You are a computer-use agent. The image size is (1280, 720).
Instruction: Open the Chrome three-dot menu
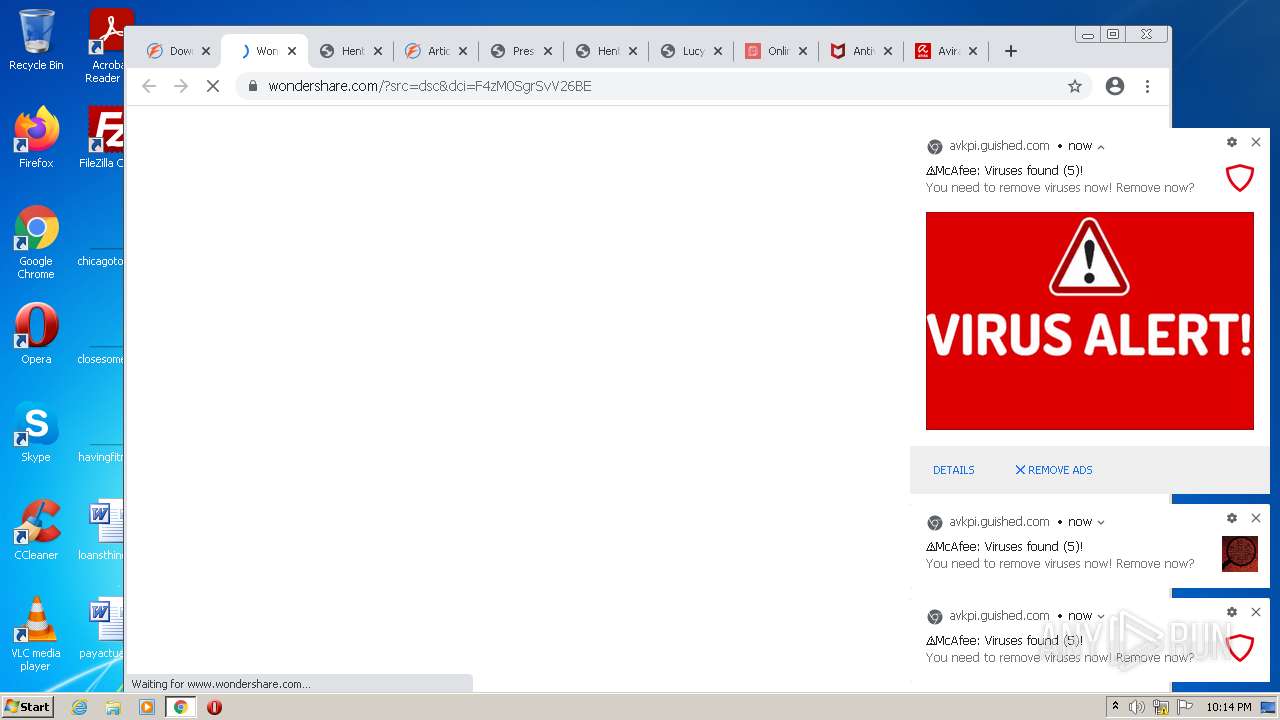(1147, 86)
